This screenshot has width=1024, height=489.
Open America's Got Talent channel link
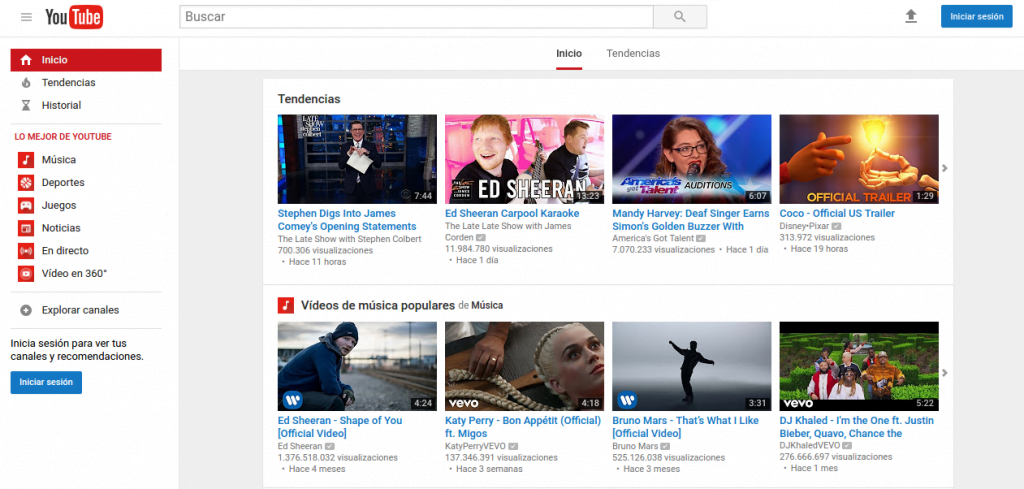653,238
